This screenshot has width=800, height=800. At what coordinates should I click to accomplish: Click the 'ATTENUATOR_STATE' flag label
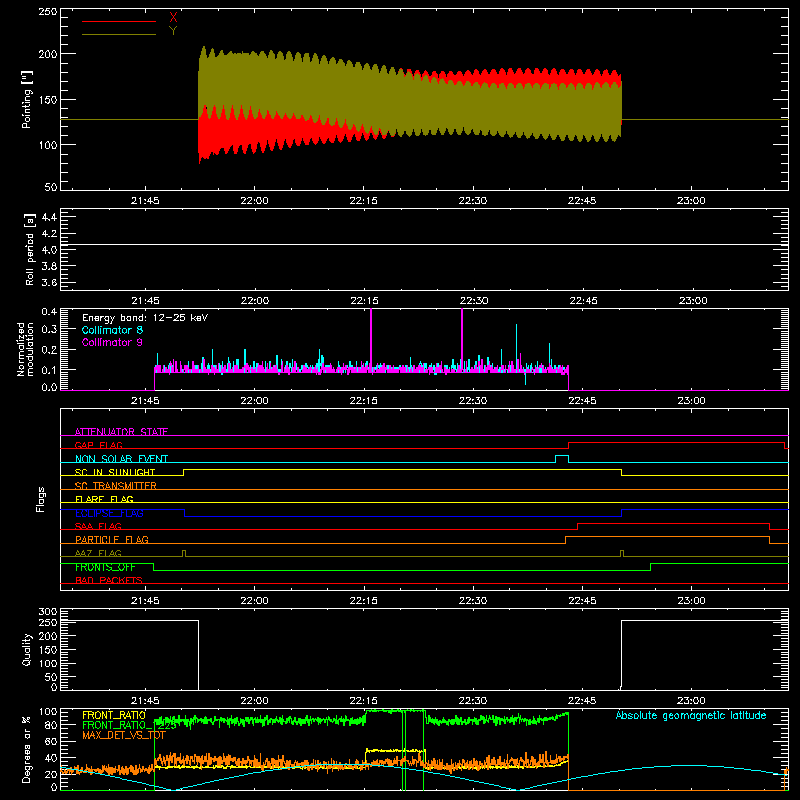(121, 432)
